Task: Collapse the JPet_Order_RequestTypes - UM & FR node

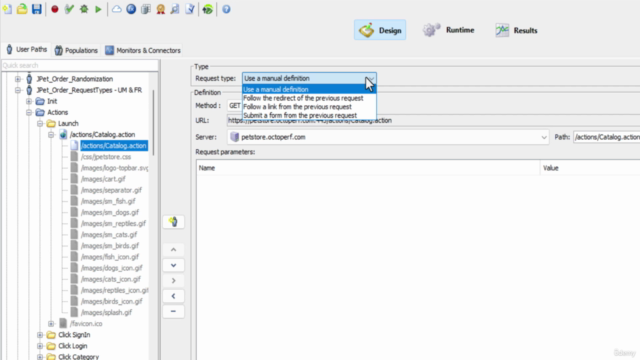Action: coord(18,90)
